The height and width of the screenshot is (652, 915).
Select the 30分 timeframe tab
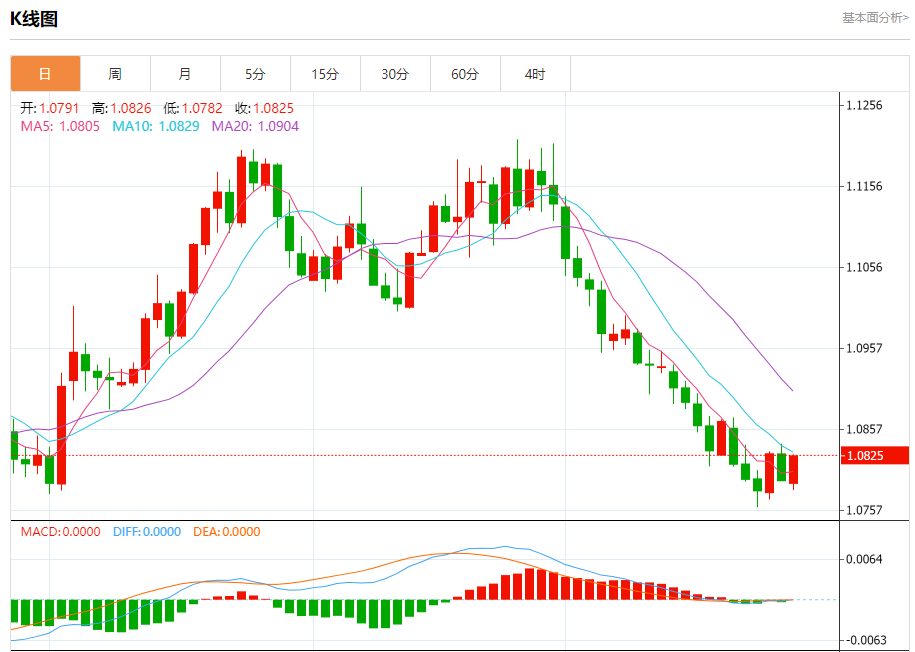point(395,74)
